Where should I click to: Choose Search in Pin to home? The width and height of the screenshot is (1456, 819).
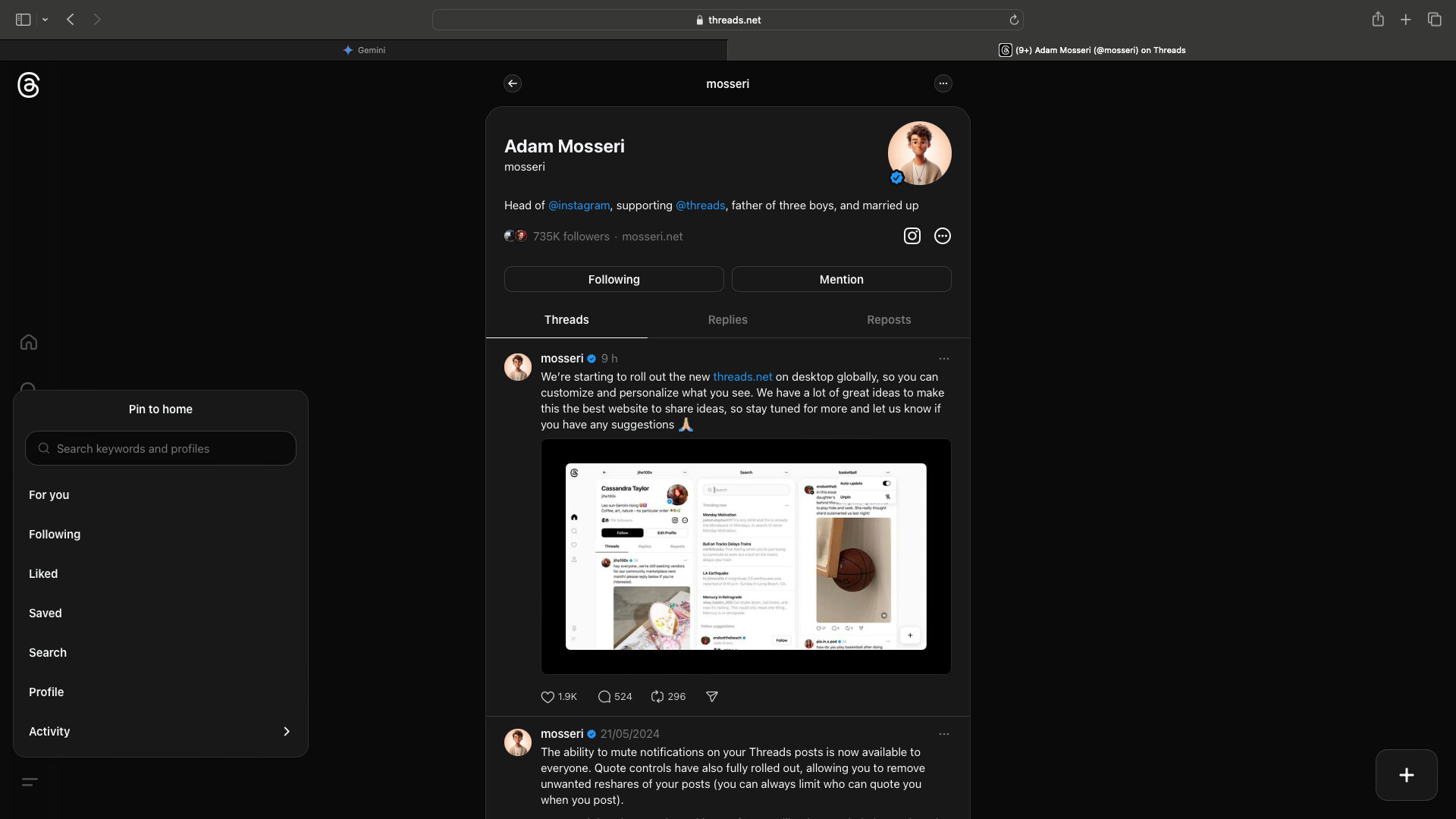[x=161, y=652]
